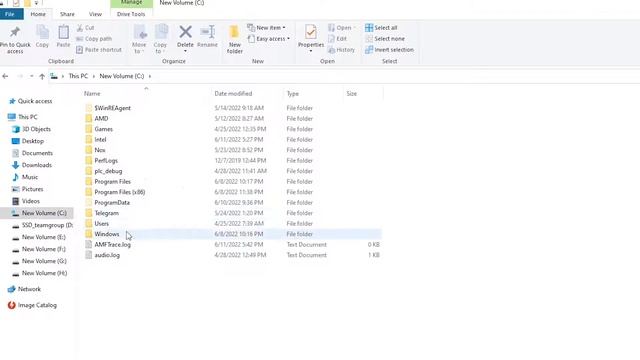Click the Delete X icon
Screen dimensions: 640x360
(x=185, y=32)
